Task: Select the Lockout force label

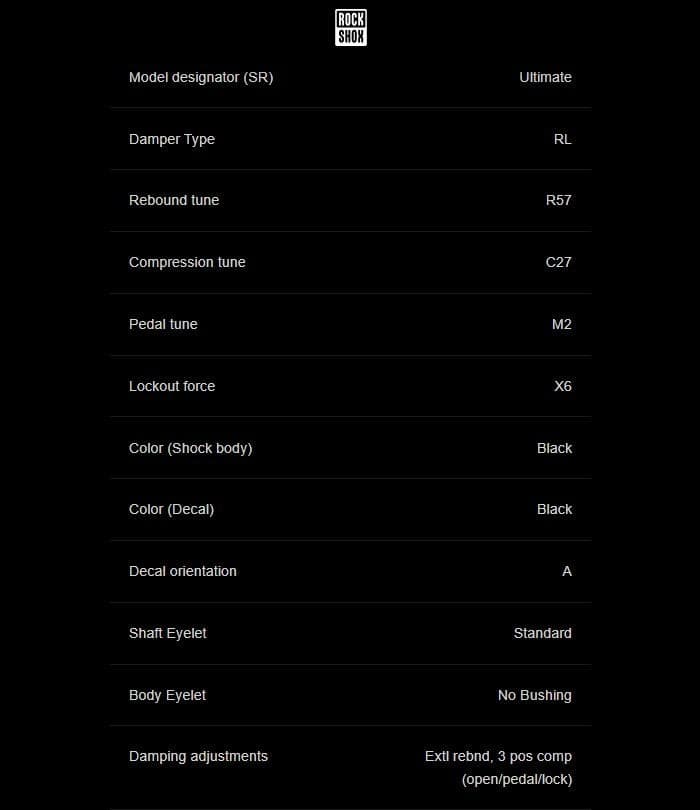Action: [172, 386]
